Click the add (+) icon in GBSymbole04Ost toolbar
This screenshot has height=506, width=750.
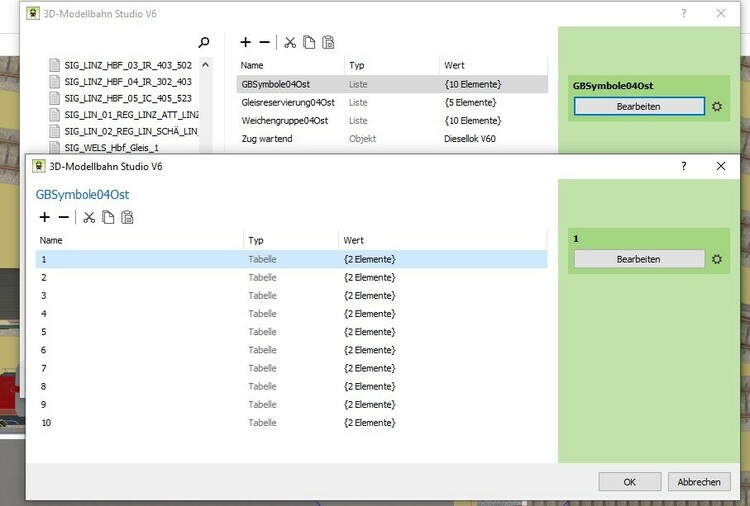click(45, 217)
